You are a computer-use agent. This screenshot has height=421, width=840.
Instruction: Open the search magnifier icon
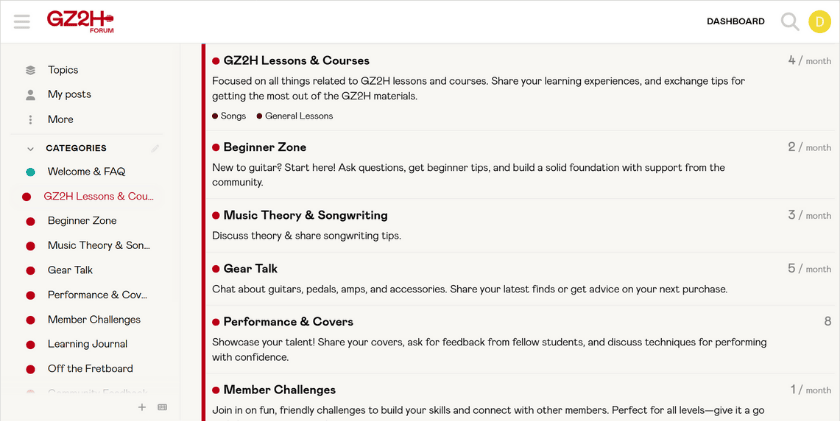click(790, 21)
